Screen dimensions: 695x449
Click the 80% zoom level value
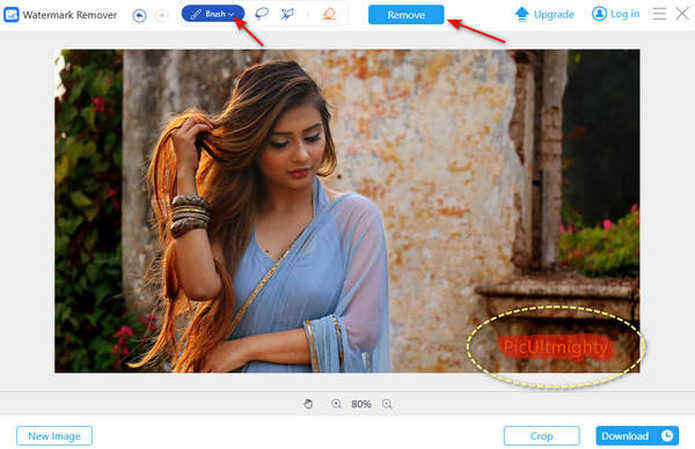pyautogui.click(x=361, y=404)
